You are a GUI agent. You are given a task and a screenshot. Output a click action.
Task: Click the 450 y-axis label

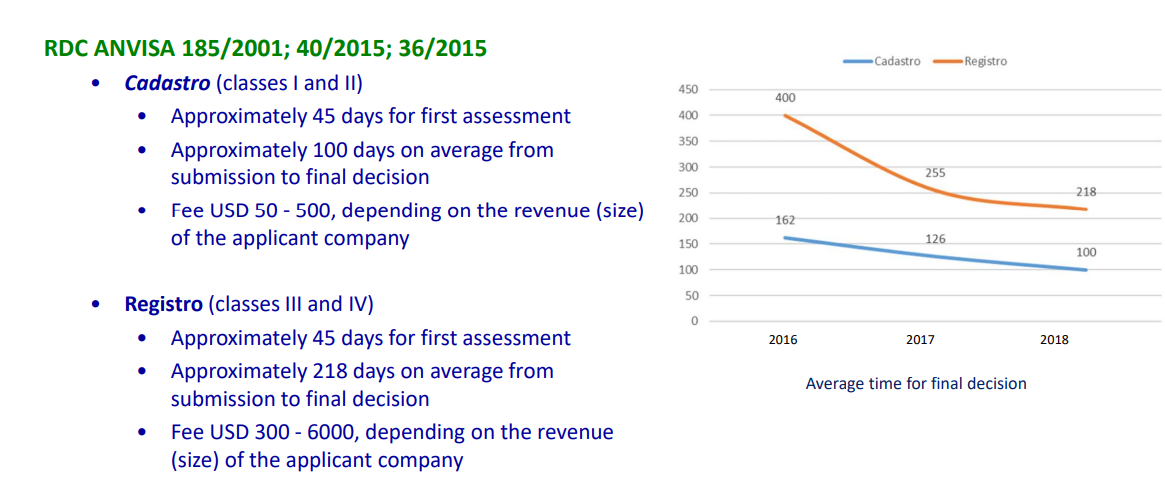[x=687, y=90]
